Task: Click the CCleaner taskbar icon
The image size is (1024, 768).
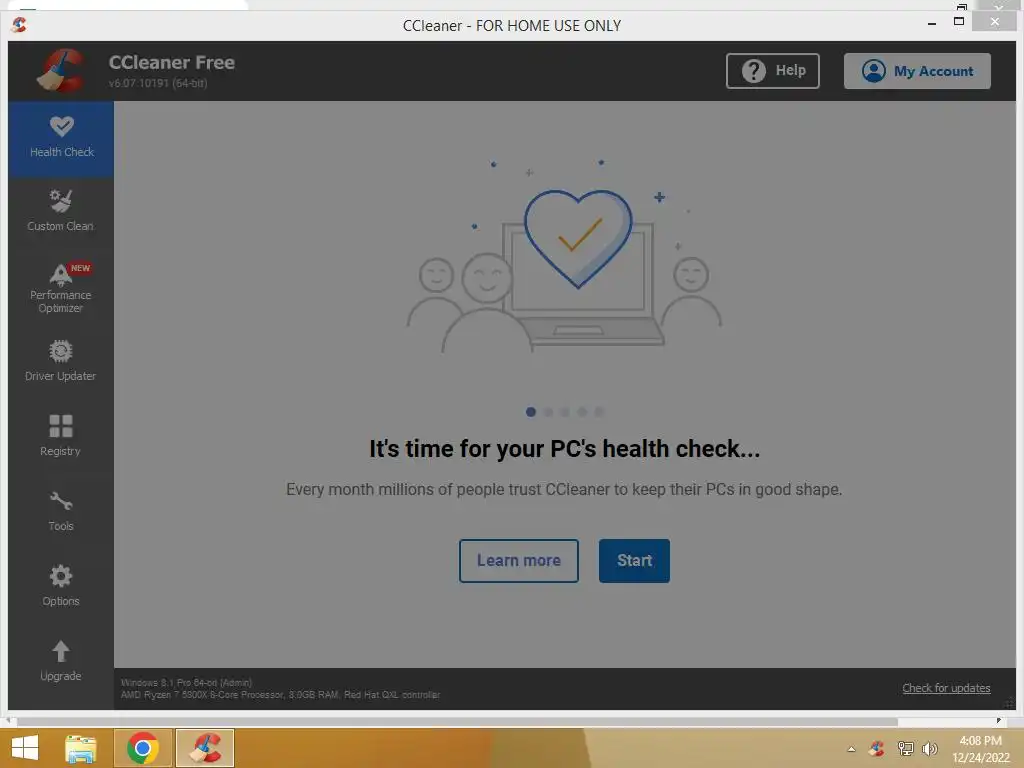Action: coord(205,748)
